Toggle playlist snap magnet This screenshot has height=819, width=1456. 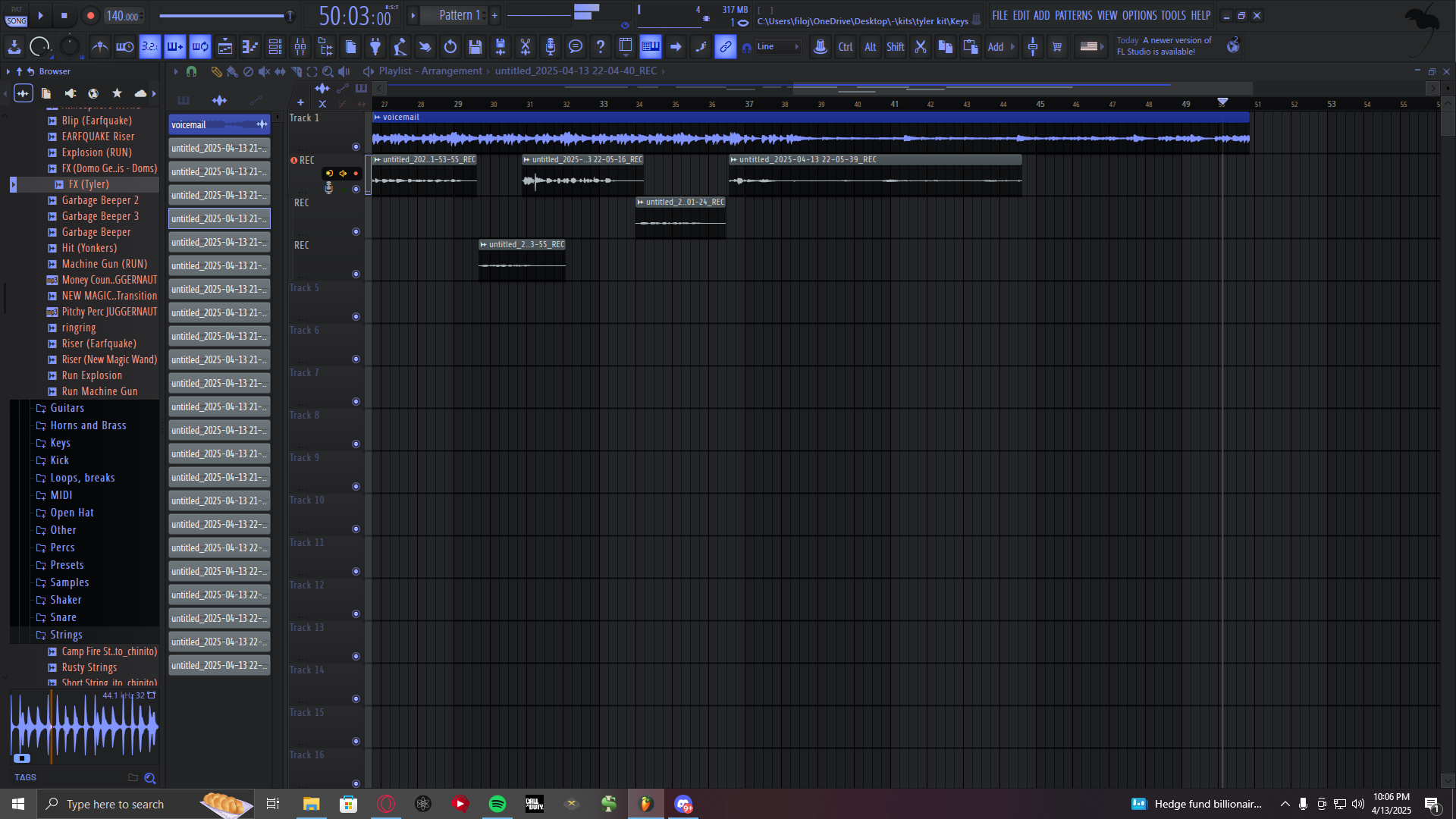point(191,71)
